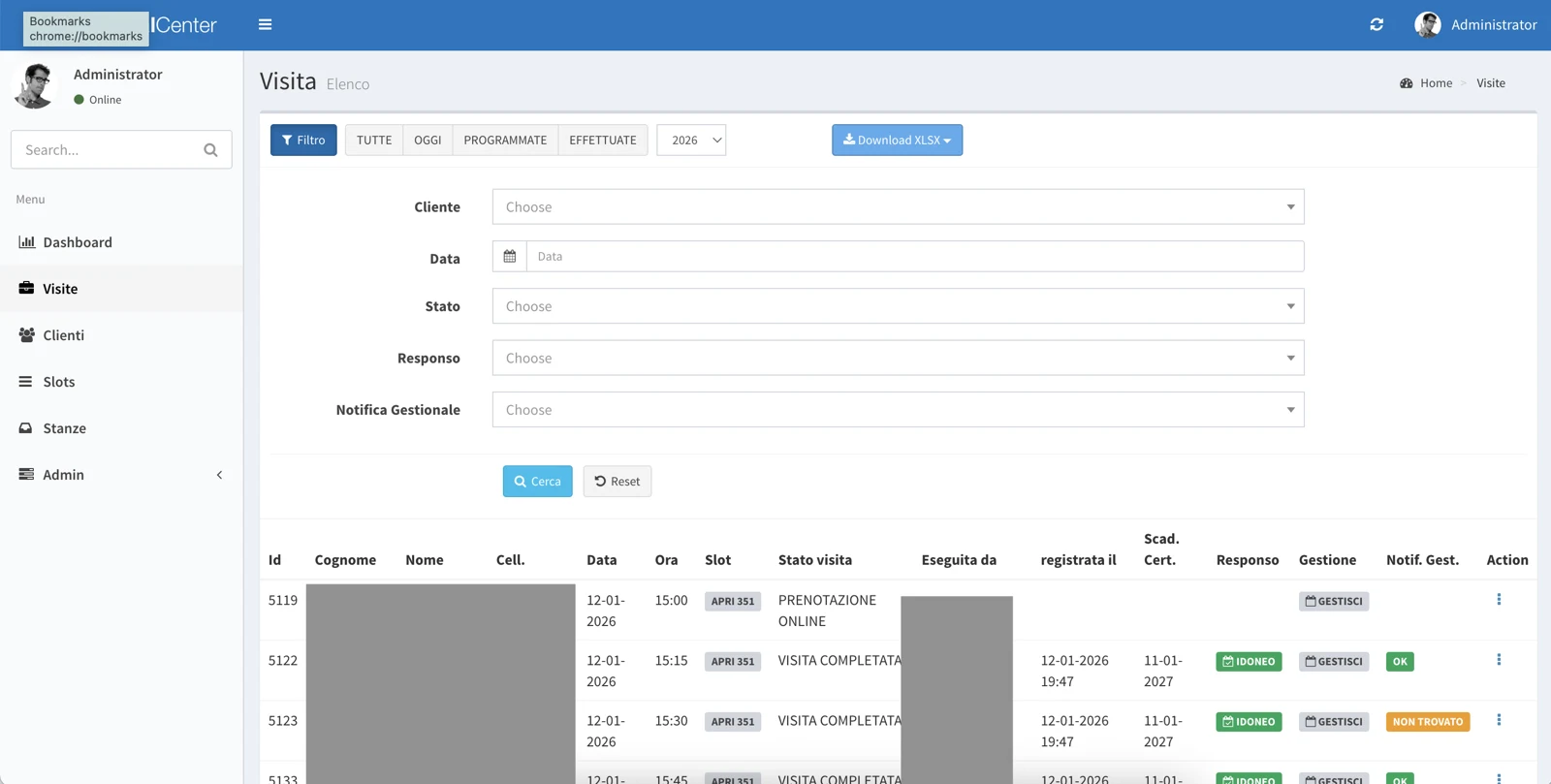Open row 5122 action menu dots

tap(1499, 660)
